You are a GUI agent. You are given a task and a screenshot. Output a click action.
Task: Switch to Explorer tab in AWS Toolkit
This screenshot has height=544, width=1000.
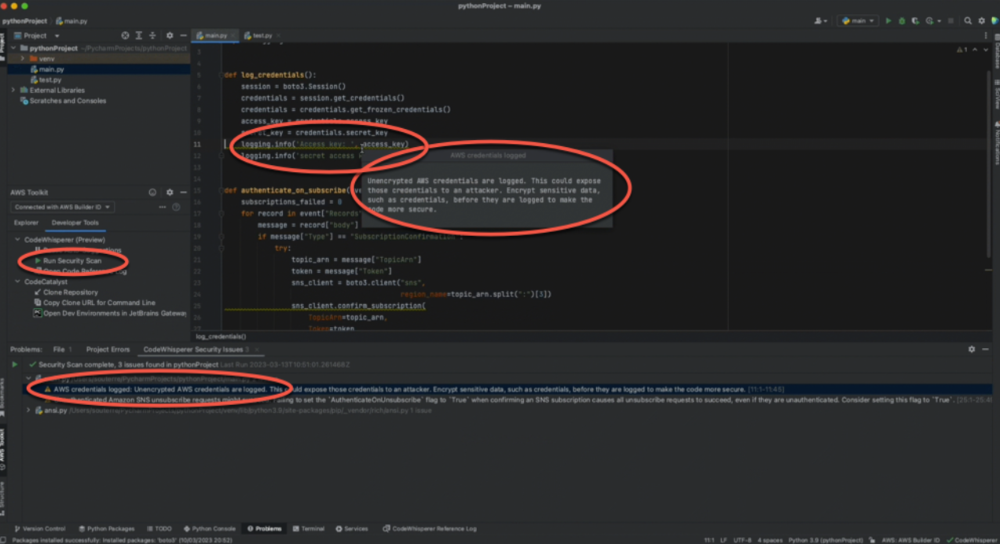[x=26, y=223]
